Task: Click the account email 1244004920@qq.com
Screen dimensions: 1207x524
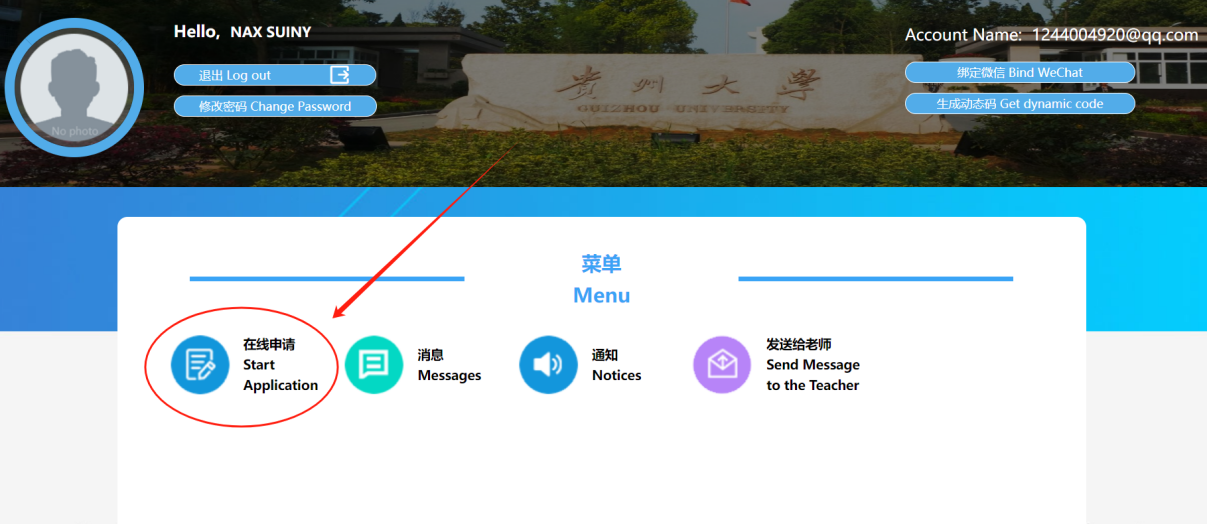Action: 1114,35
